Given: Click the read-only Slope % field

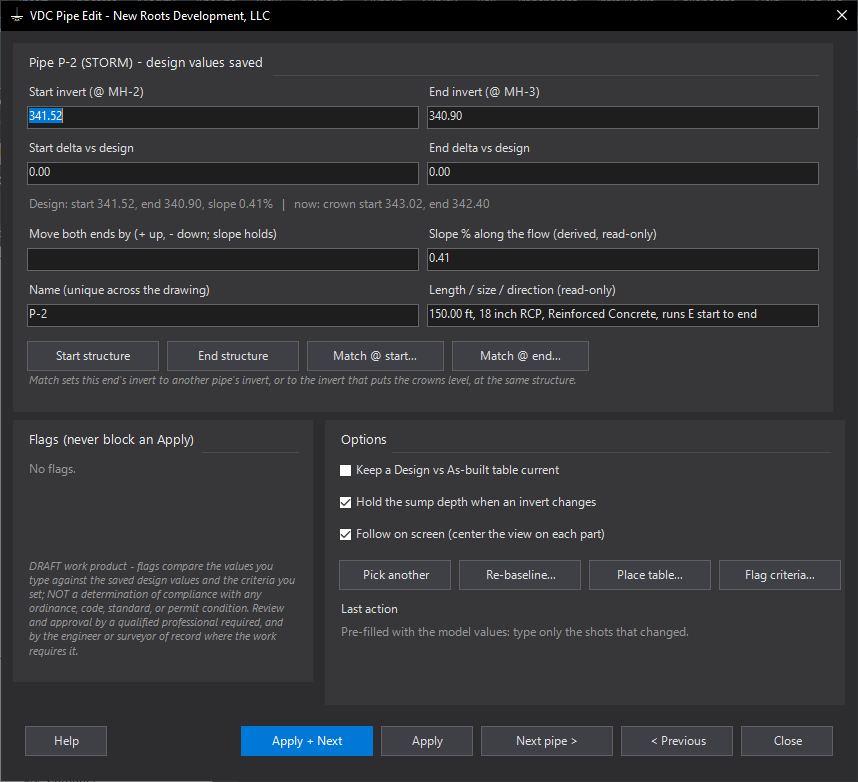Looking at the screenshot, I should [x=623, y=259].
